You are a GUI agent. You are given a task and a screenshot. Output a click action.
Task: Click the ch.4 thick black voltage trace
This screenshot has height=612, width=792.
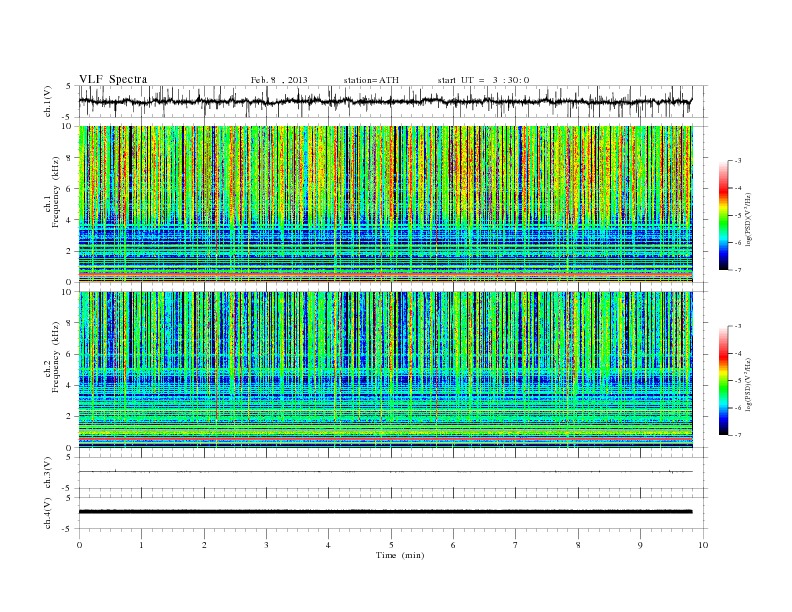point(385,512)
